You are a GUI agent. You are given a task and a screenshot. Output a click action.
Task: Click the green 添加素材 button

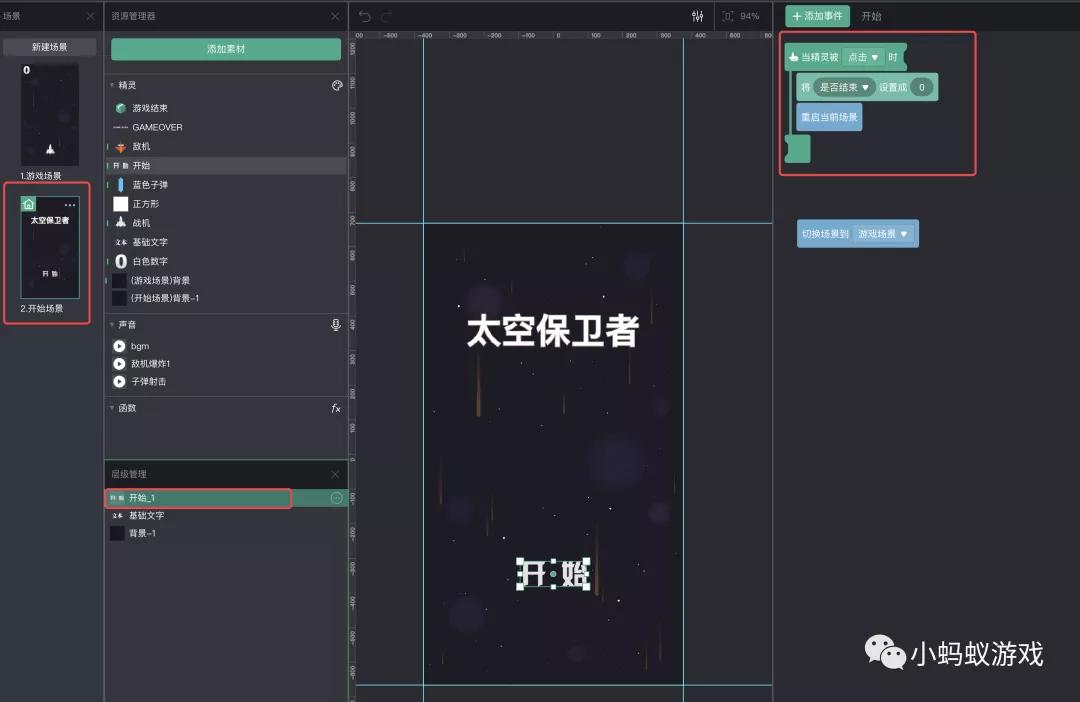pyautogui.click(x=224, y=48)
